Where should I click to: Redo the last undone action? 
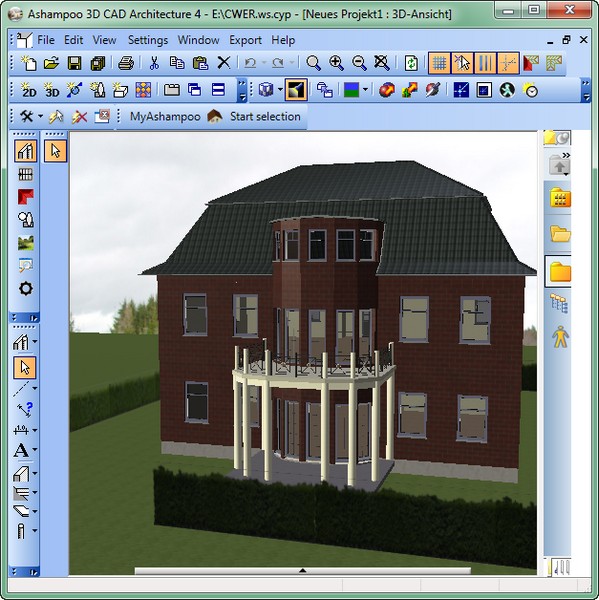pyautogui.click(x=278, y=63)
